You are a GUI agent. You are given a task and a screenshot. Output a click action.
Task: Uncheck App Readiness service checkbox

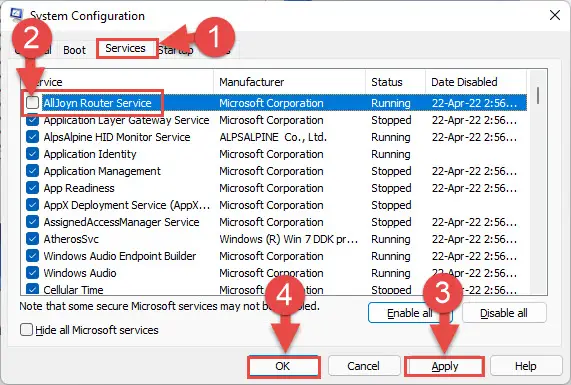point(32,188)
